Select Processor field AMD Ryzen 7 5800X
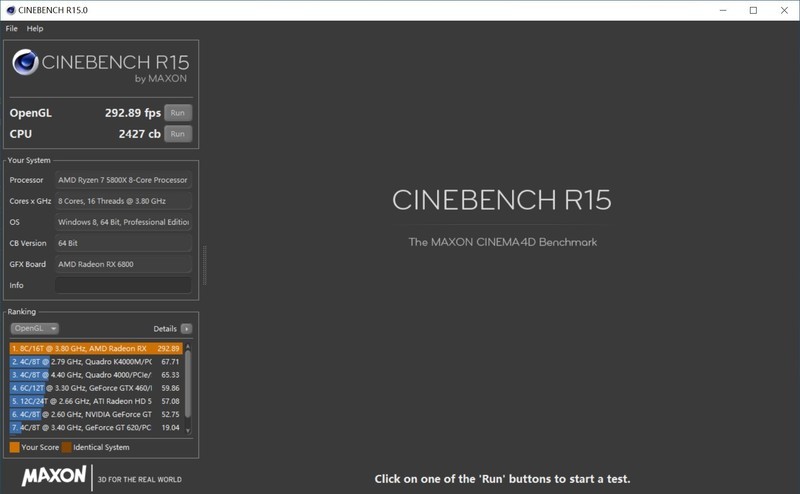 (x=123, y=180)
